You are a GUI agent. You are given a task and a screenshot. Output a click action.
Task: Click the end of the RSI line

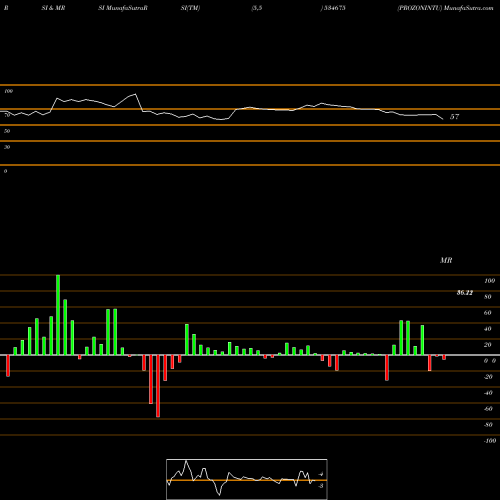point(443,119)
